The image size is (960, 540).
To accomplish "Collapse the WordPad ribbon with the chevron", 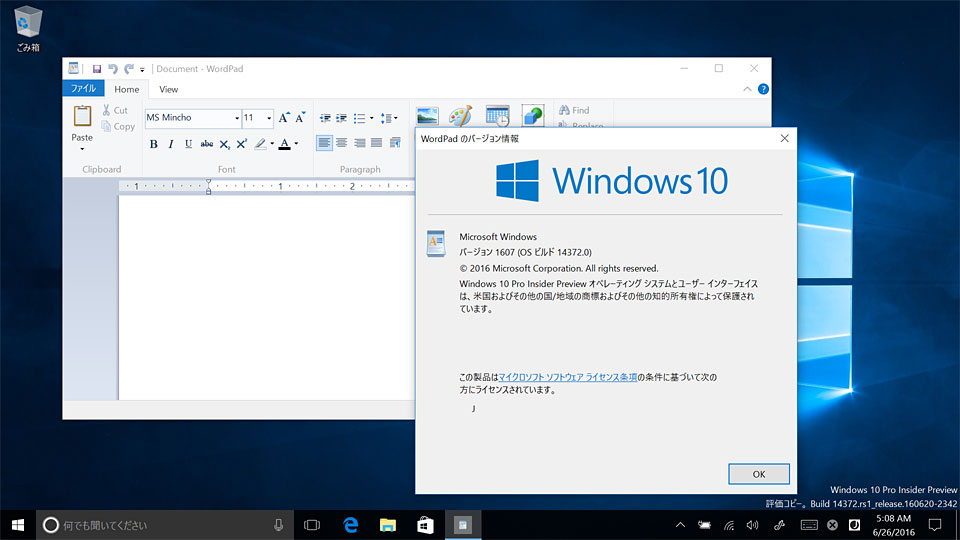I will point(747,89).
